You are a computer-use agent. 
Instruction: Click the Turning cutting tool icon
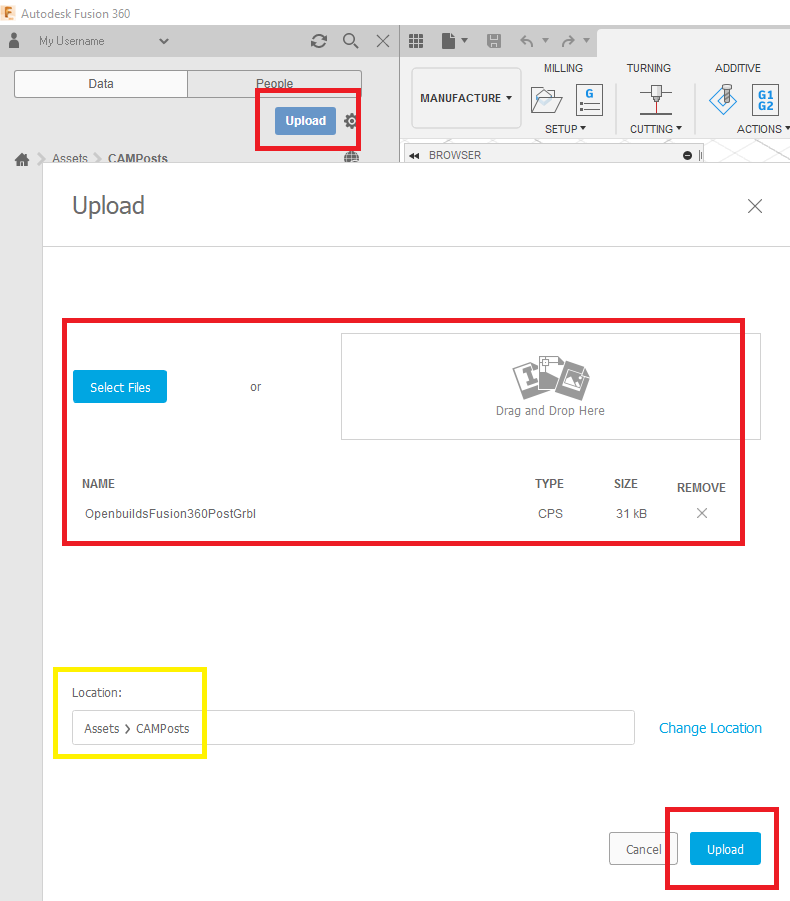coord(656,100)
